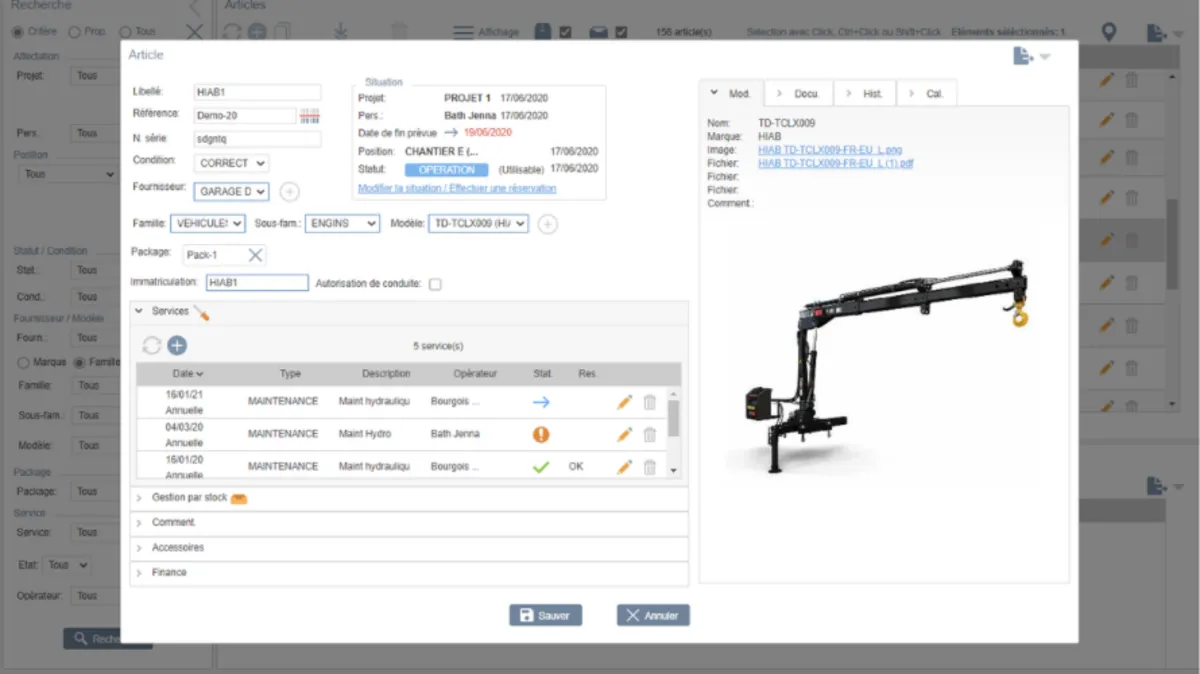Screen dimensions: 1200x674
Task: Open the Condition dropdown
Action: pos(231,163)
